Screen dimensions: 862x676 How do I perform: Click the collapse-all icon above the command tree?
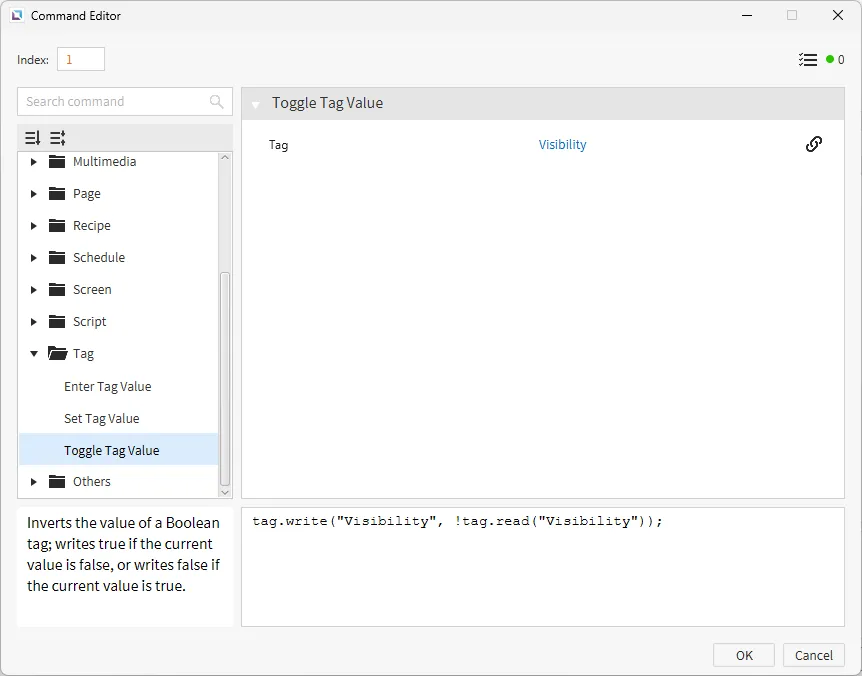click(x=32, y=138)
